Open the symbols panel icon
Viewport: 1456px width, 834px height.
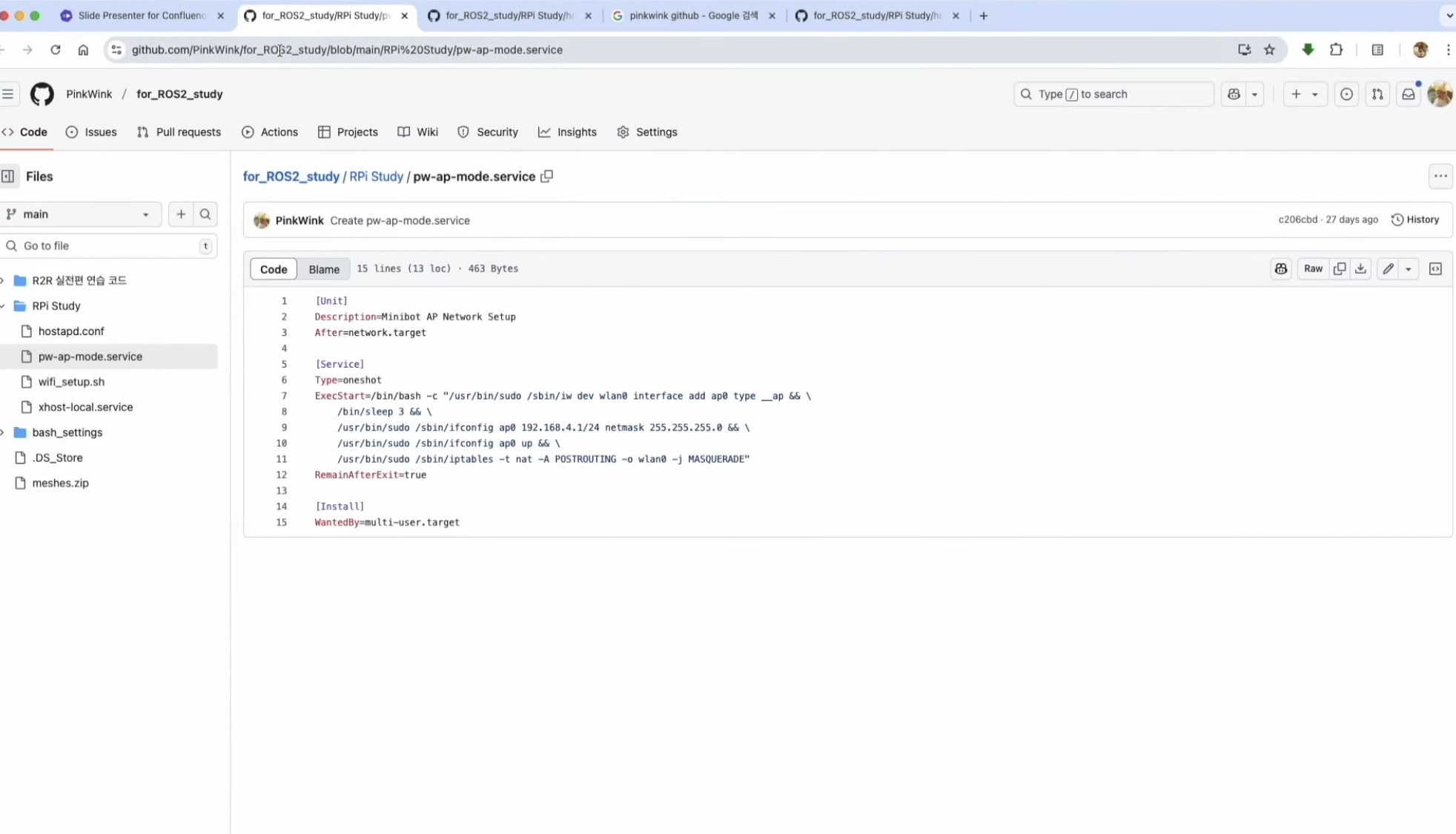click(1435, 269)
